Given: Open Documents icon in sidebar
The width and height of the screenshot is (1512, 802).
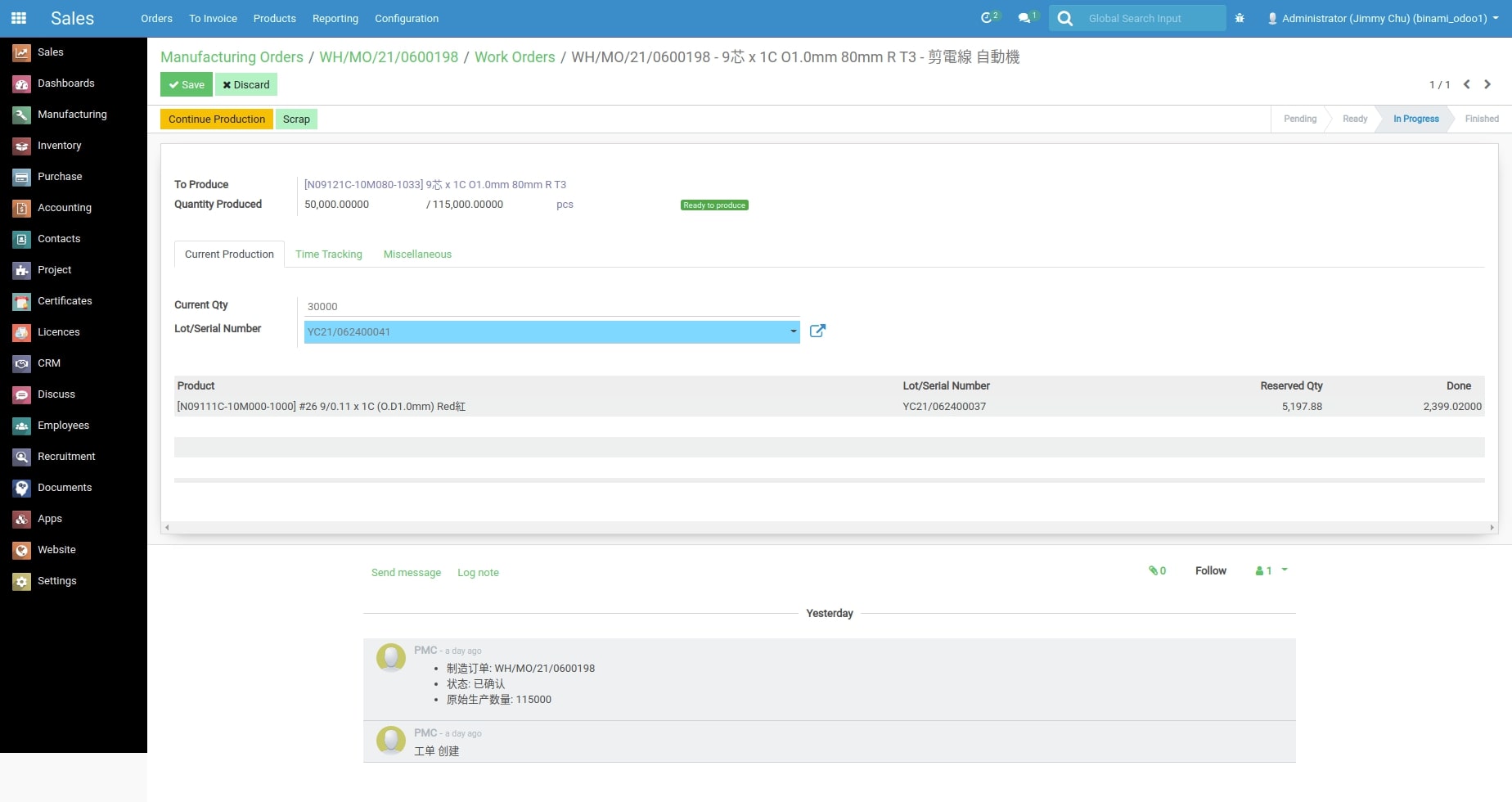Looking at the screenshot, I should [x=22, y=488].
